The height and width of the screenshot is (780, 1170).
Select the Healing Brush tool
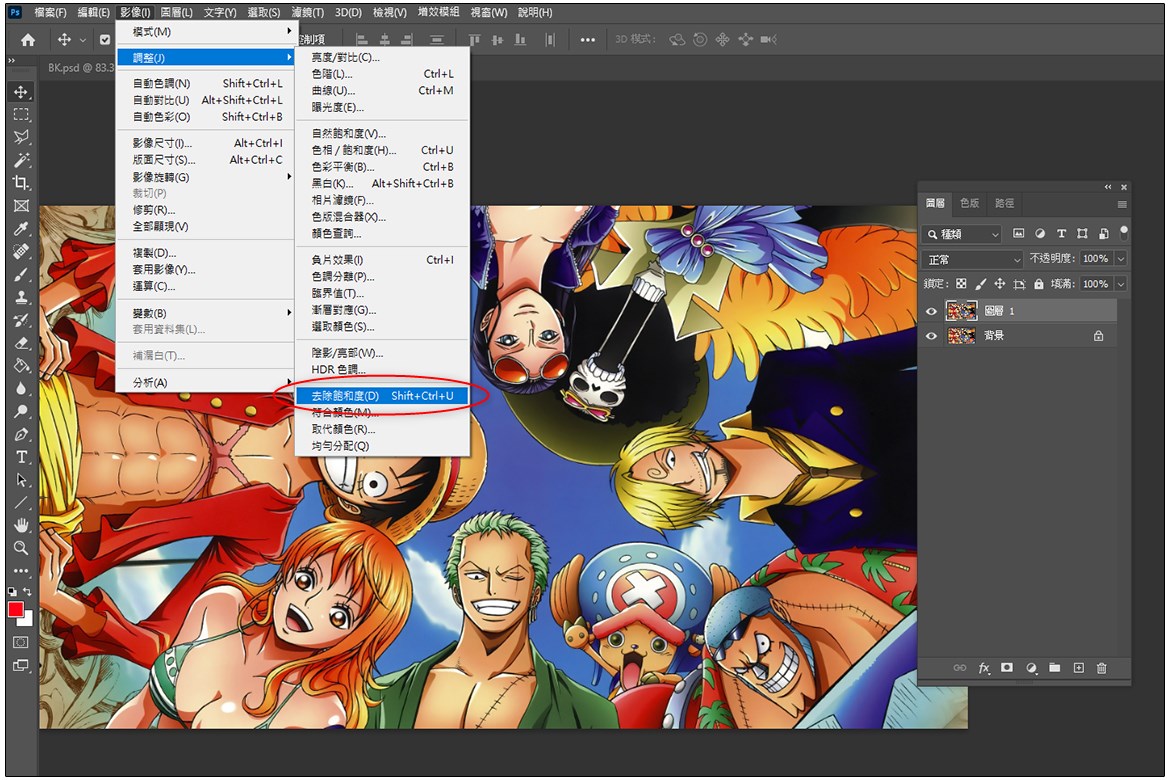(21, 251)
